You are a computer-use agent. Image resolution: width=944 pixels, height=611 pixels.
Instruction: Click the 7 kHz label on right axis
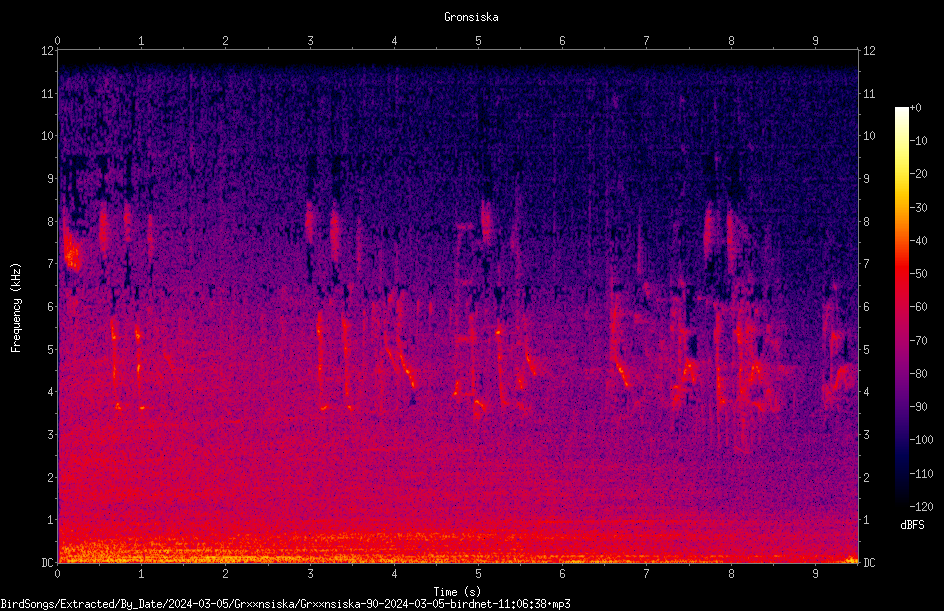(x=866, y=264)
